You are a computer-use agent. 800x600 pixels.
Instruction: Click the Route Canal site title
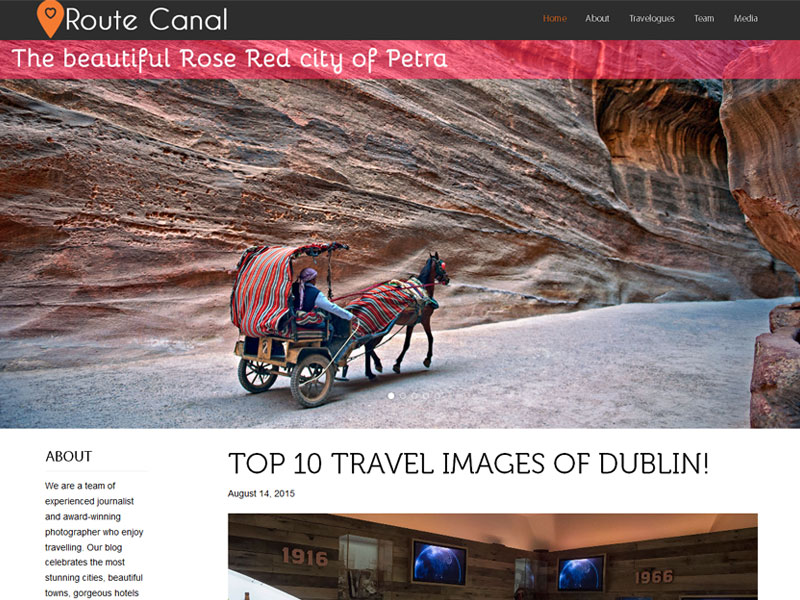(146, 20)
